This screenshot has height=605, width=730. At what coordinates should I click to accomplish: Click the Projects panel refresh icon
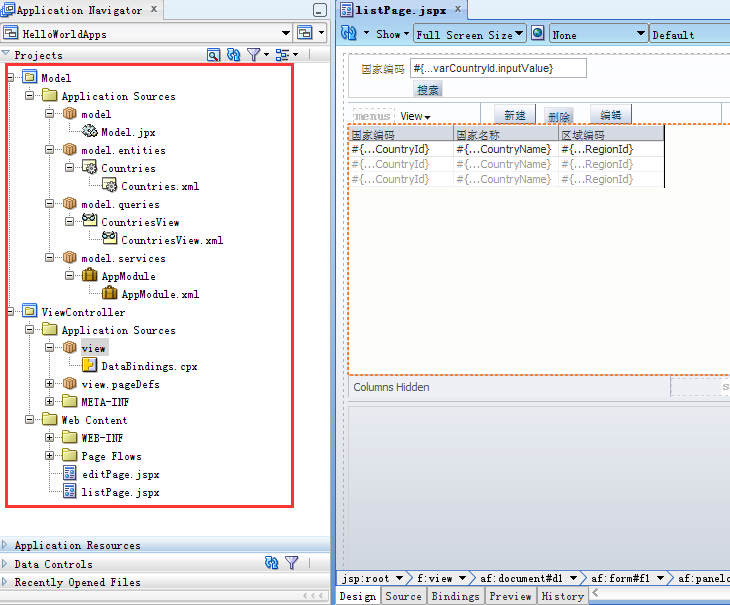tap(233, 55)
